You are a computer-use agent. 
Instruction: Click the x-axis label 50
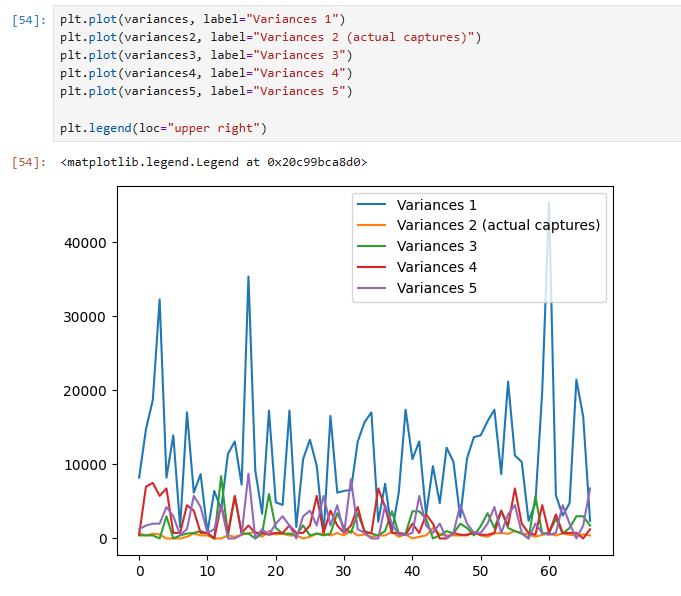coord(480,571)
